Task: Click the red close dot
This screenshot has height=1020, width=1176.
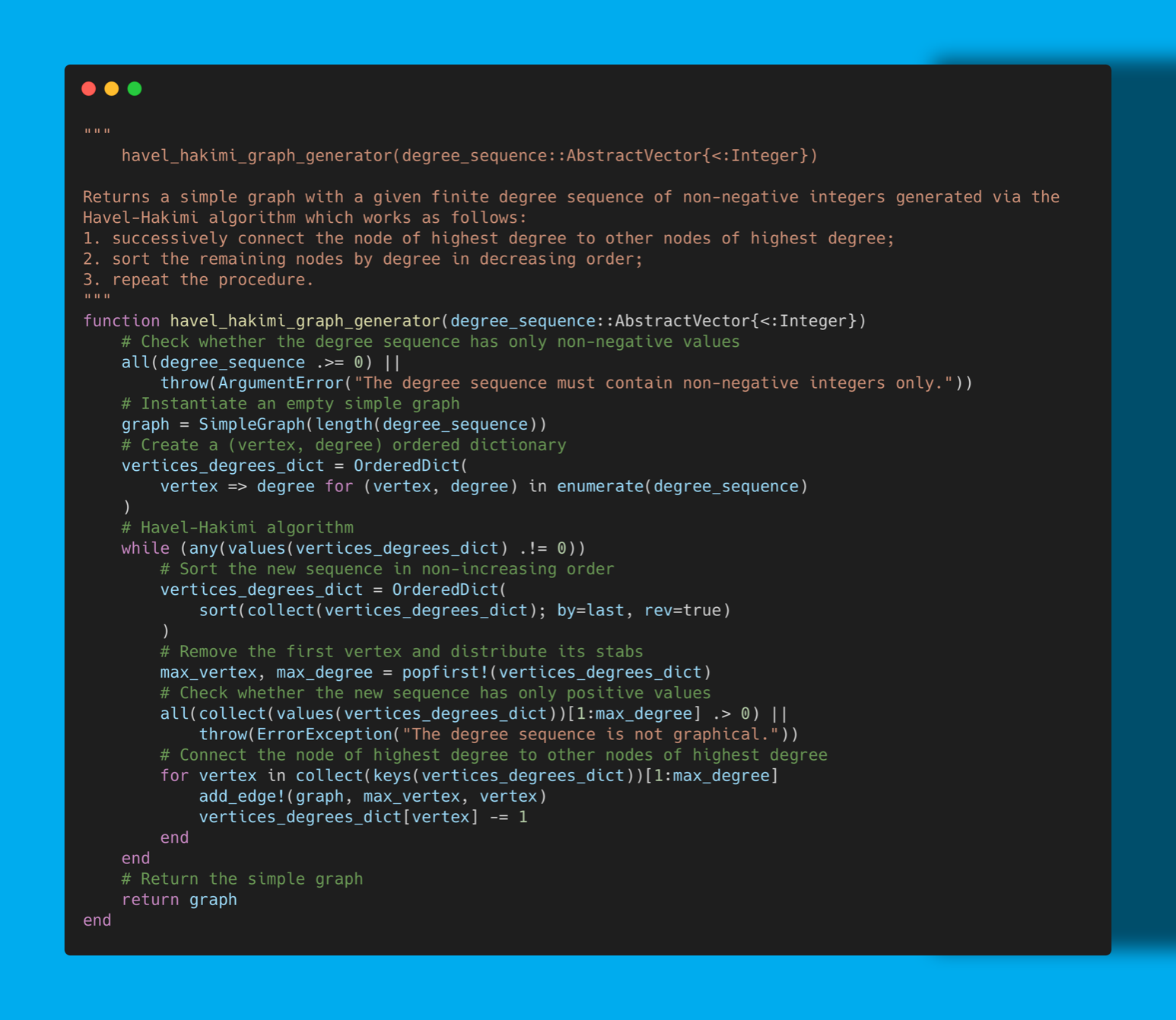Action: pyautogui.click(x=88, y=89)
